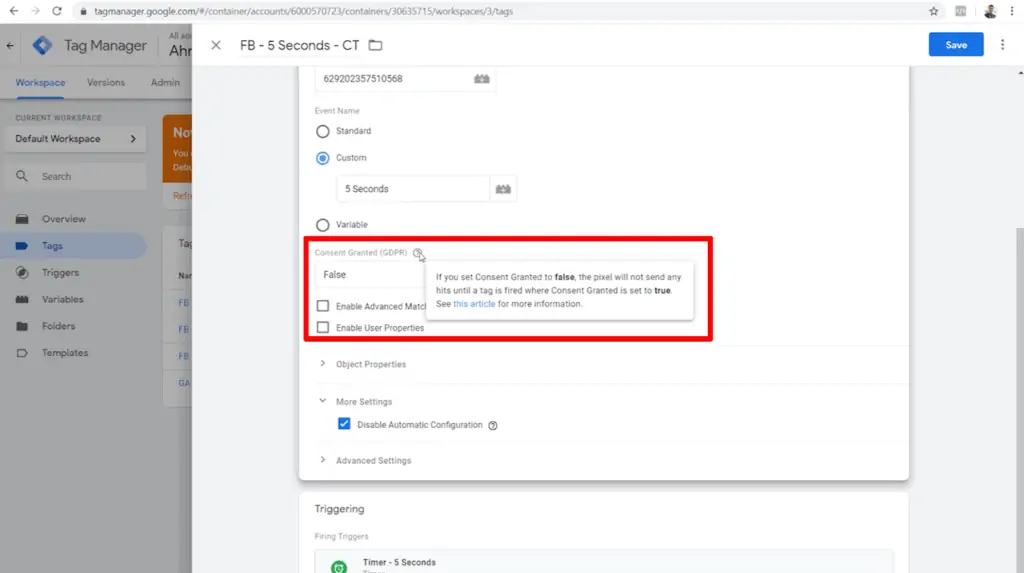Click the Triggering section heading

(340, 509)
